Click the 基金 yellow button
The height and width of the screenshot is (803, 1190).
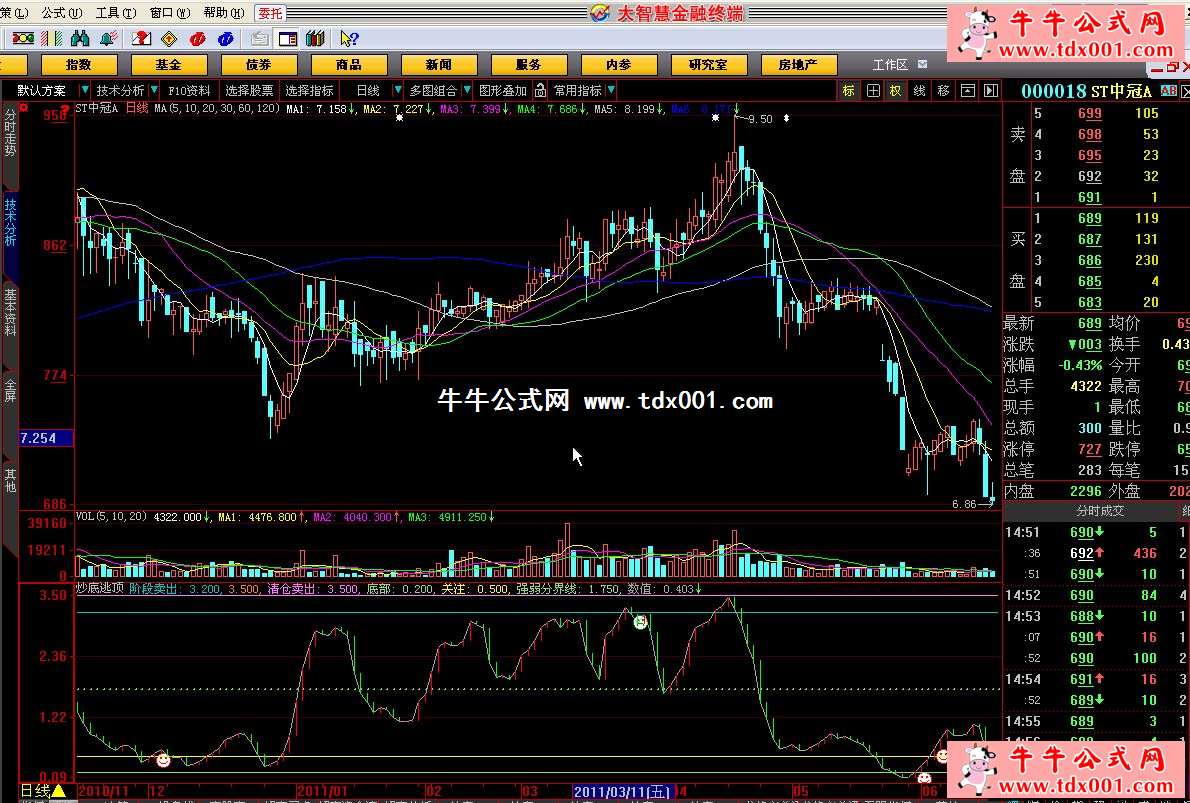pyautogui.click(x=168, y=65)
